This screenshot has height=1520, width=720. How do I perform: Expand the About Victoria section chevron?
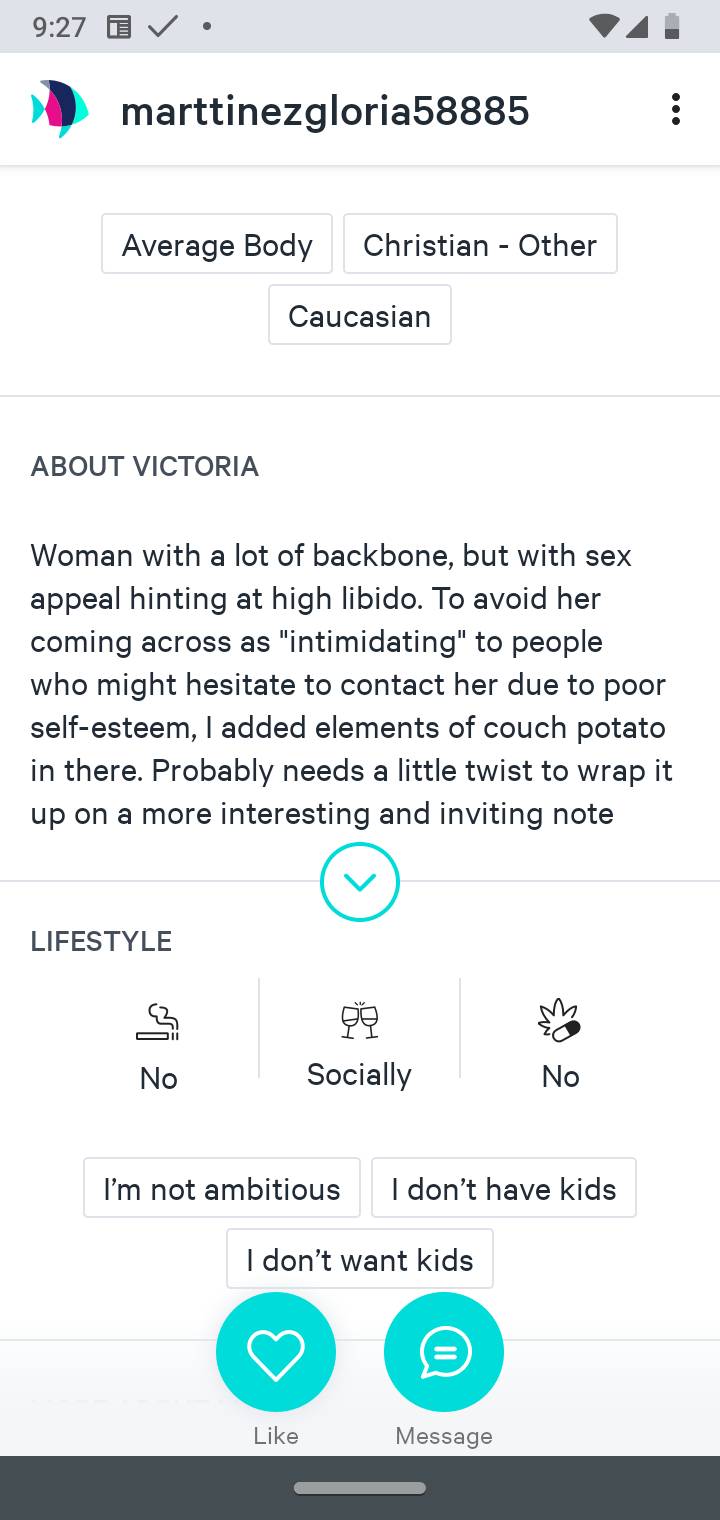360,882
